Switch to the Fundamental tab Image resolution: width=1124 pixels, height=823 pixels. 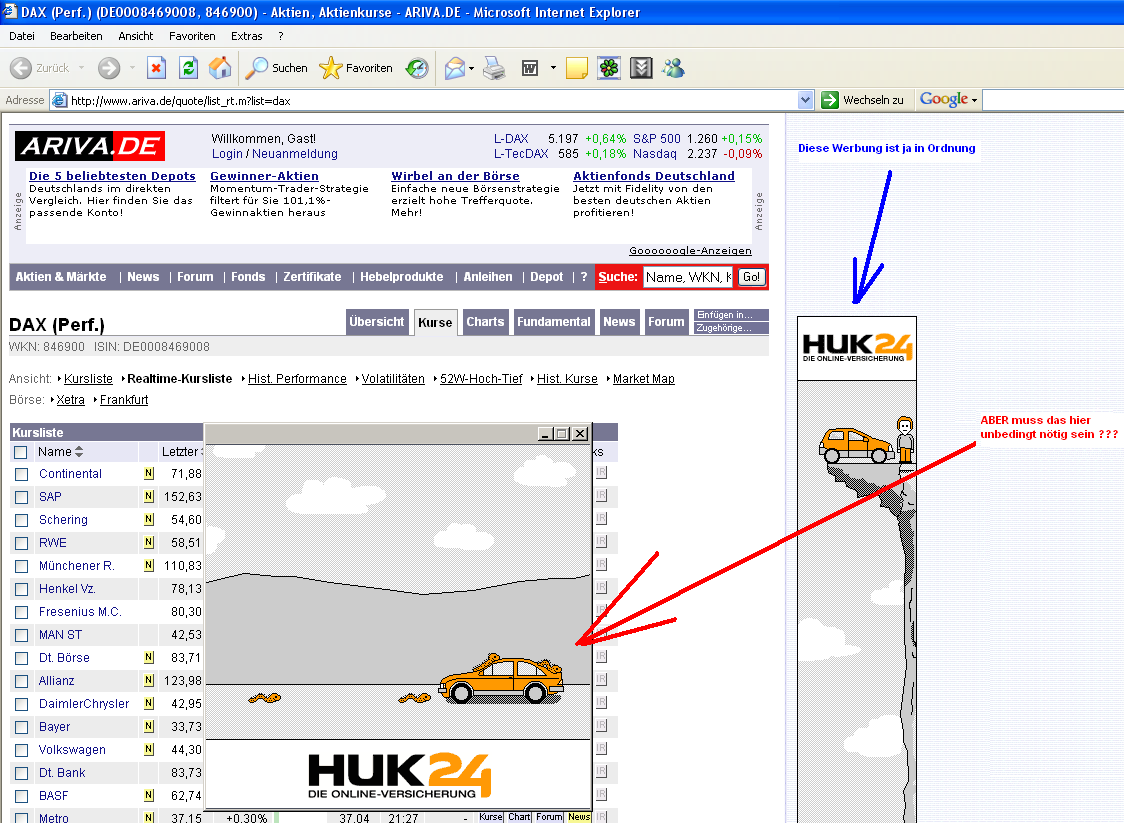[553, 322]
